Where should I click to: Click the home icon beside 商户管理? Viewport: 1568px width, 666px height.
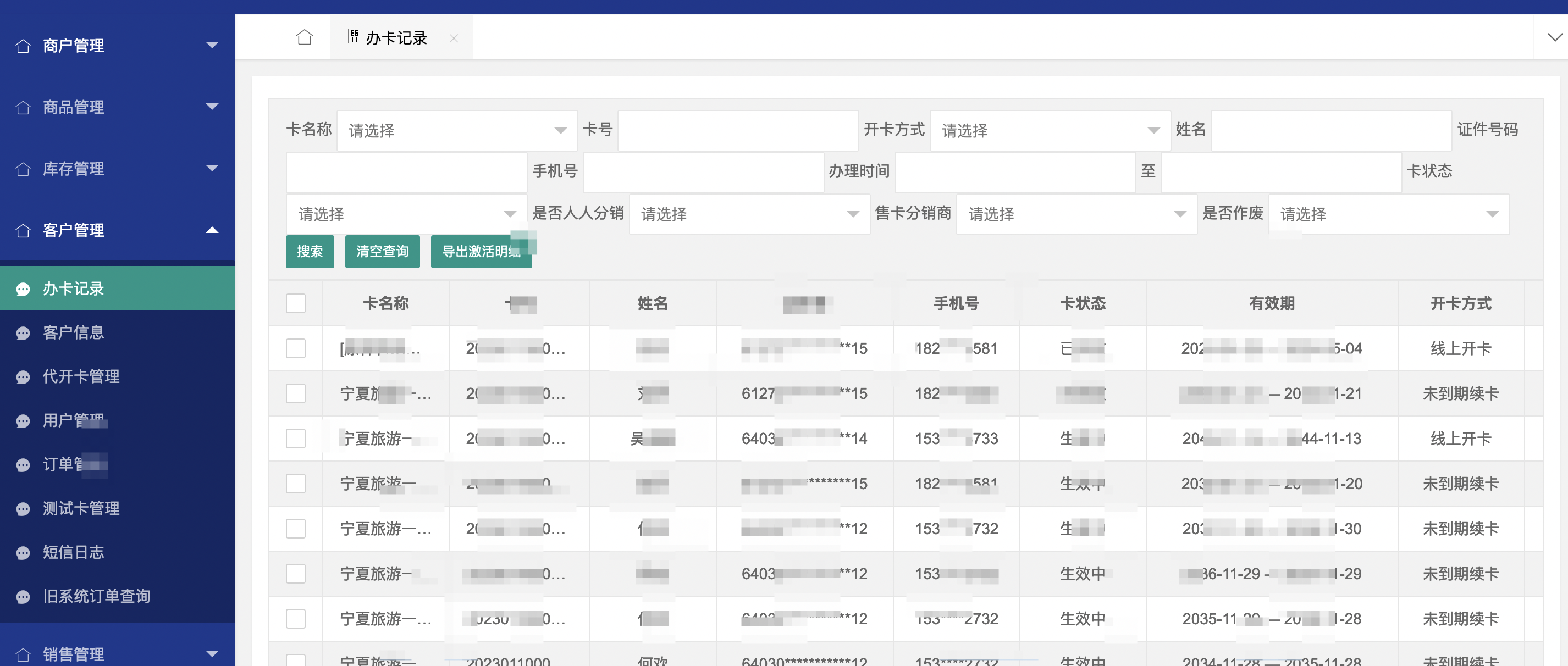click(23, 46)
